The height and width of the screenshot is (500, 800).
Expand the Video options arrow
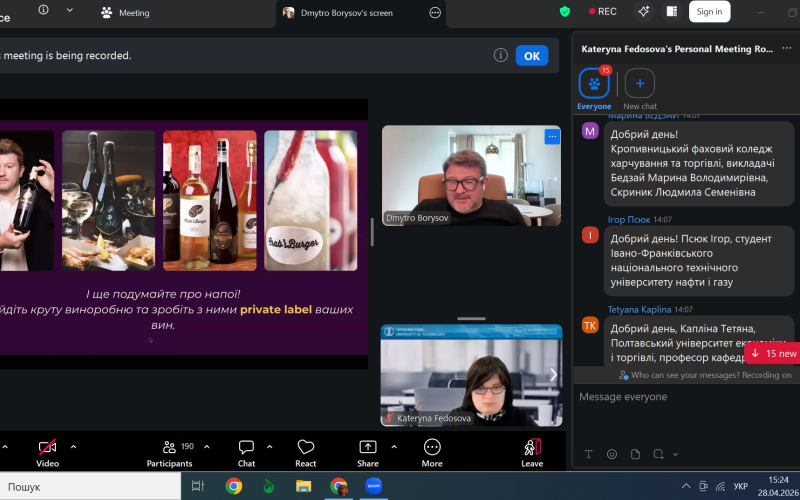[73, 446]
